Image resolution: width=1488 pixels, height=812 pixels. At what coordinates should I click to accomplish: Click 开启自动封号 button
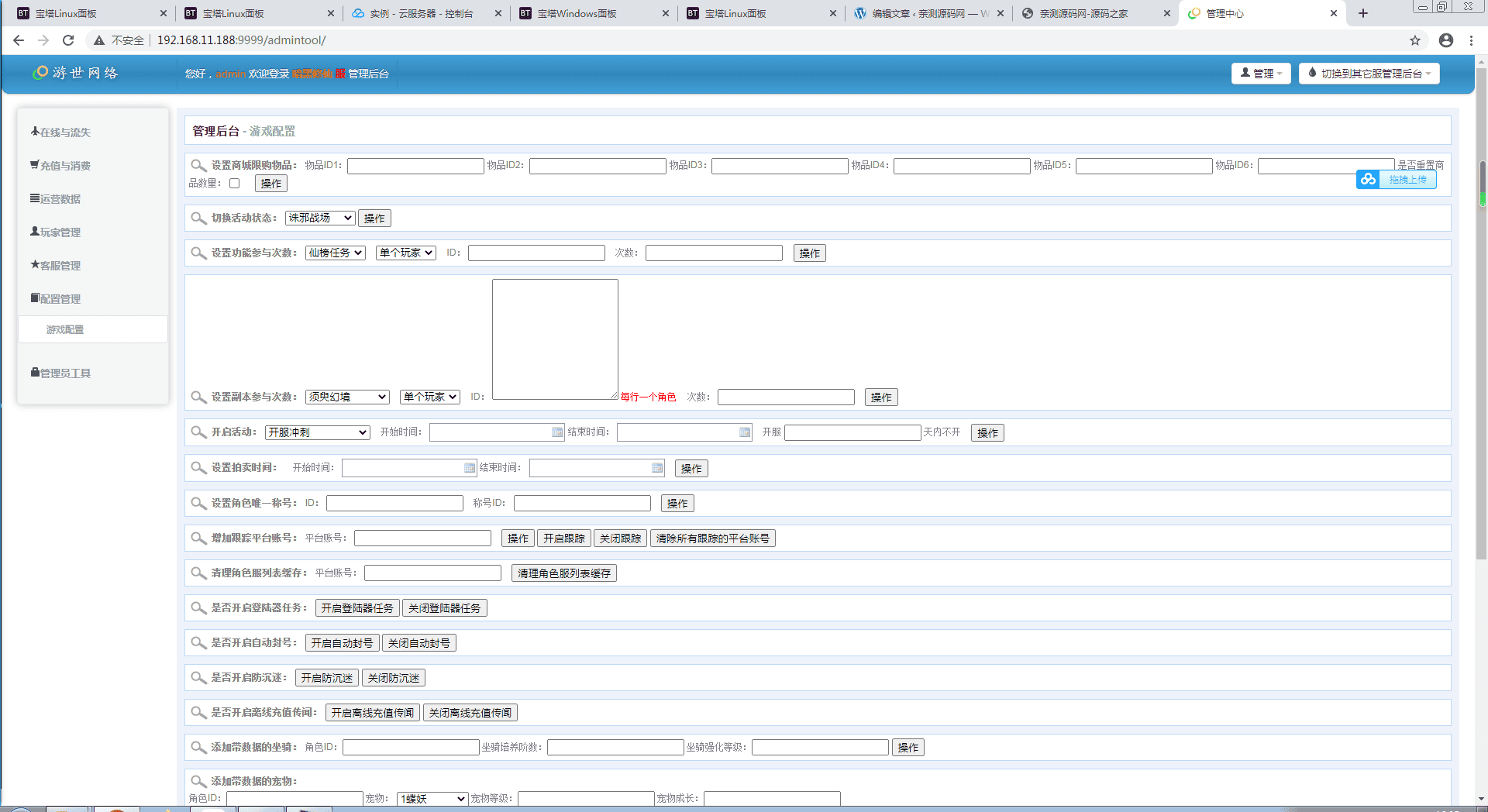(x=343, y=643)
